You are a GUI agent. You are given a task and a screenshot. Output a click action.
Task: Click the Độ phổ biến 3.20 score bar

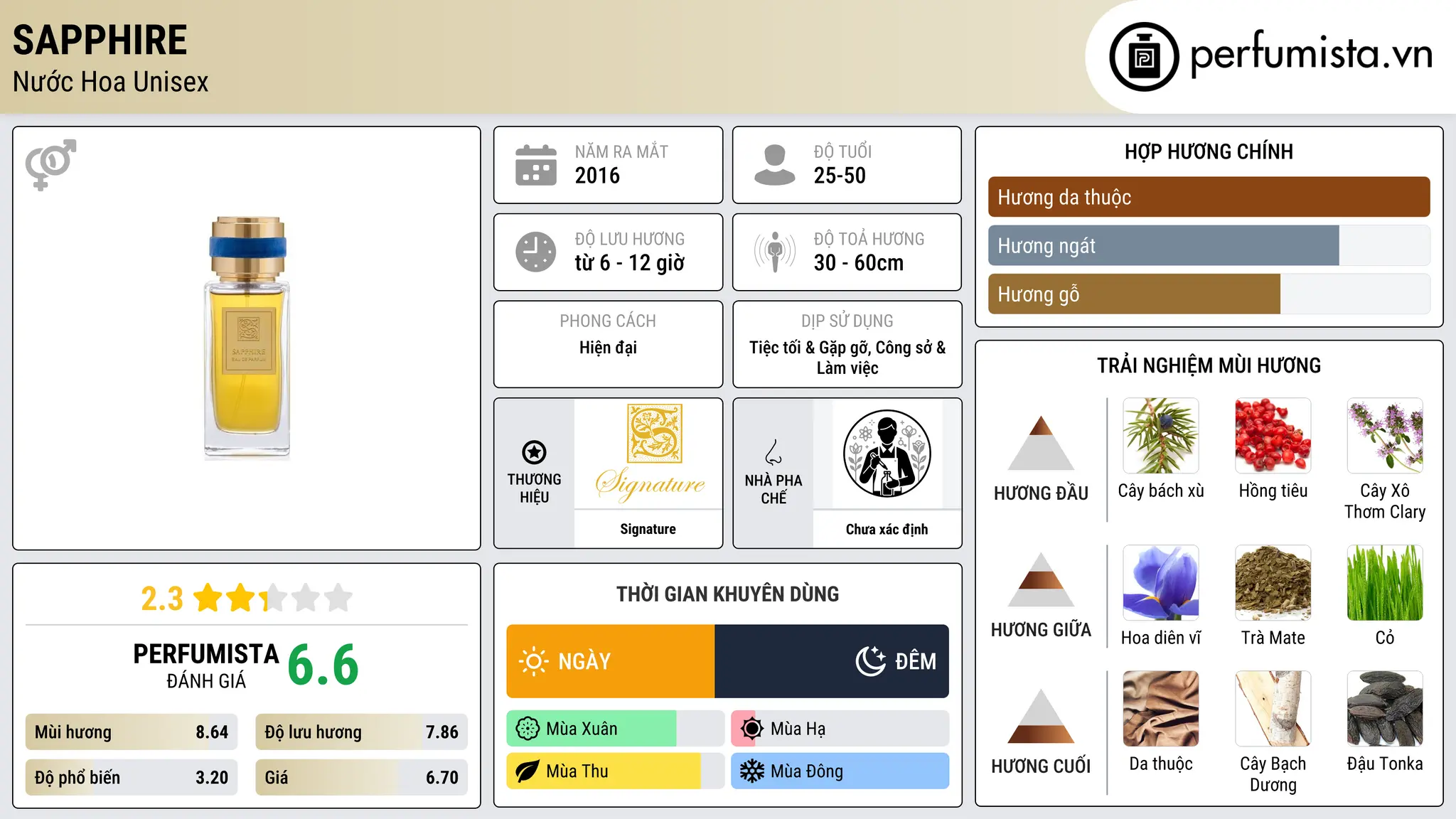(132, 778)
